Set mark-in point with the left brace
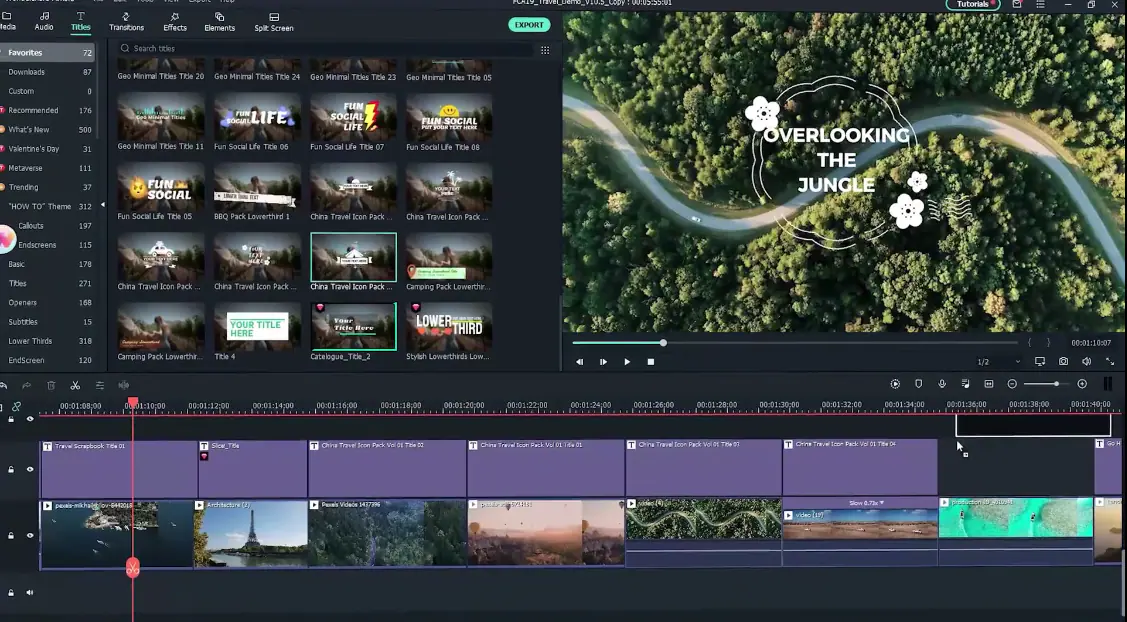 (x=1030, y=343)
